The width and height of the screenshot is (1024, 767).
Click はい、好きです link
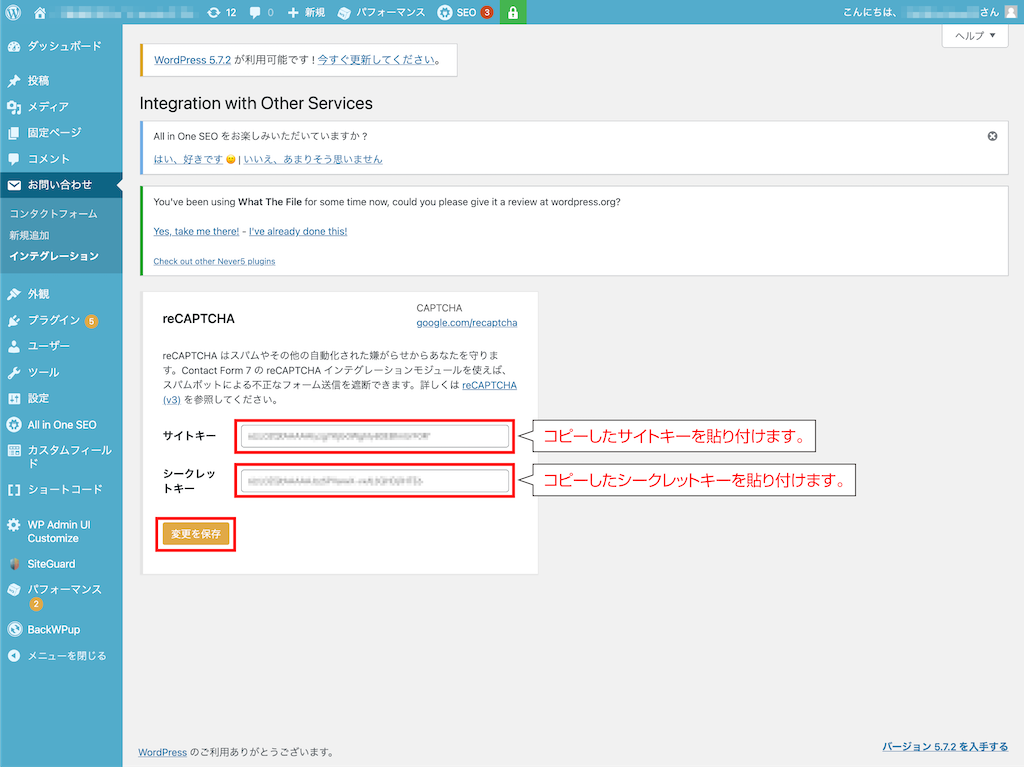(x=188, y=159)
